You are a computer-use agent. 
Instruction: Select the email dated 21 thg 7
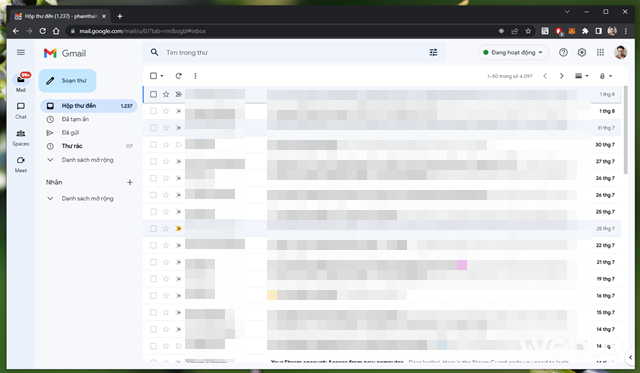pyautogui.click(x=153, y=262)
